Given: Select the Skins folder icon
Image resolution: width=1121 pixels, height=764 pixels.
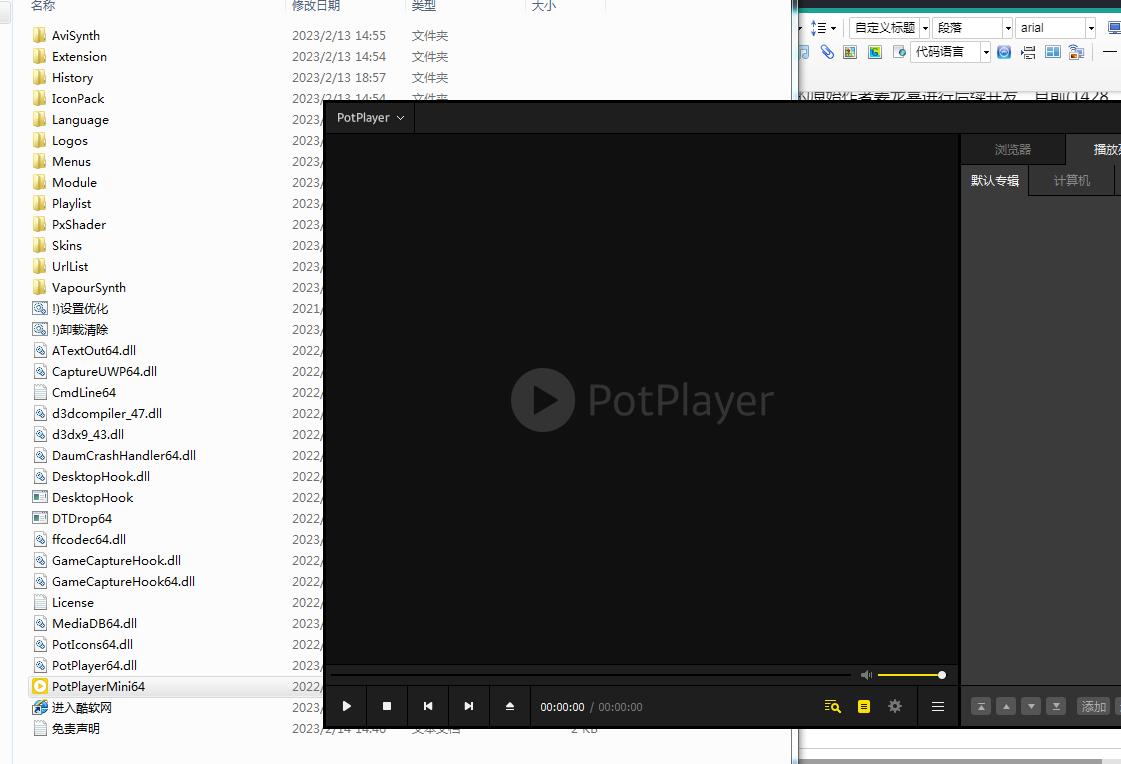Looking at the screenshot, I should click(x=40, y=245).
